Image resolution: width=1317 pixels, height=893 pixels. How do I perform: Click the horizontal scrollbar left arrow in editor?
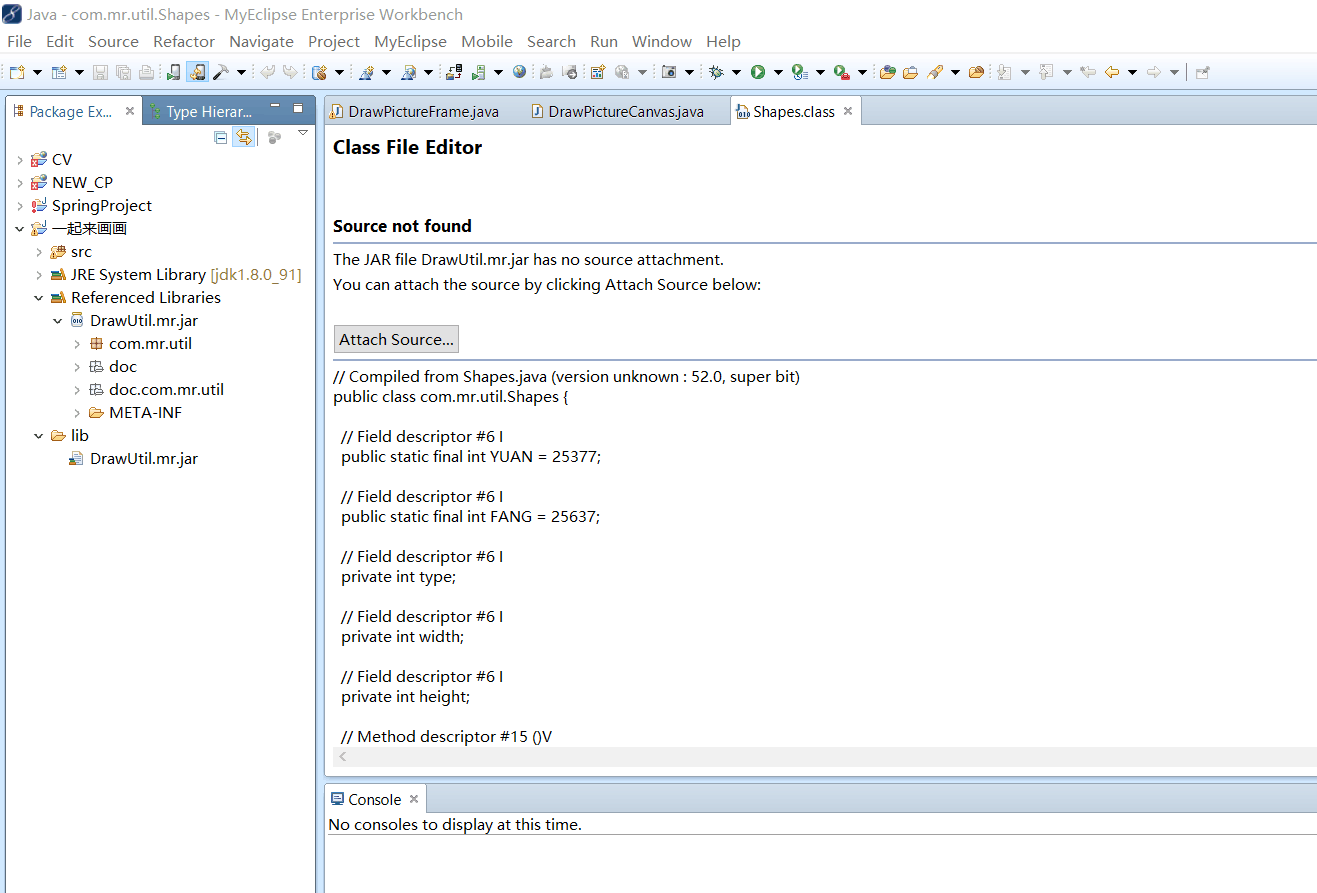(343, 757)
